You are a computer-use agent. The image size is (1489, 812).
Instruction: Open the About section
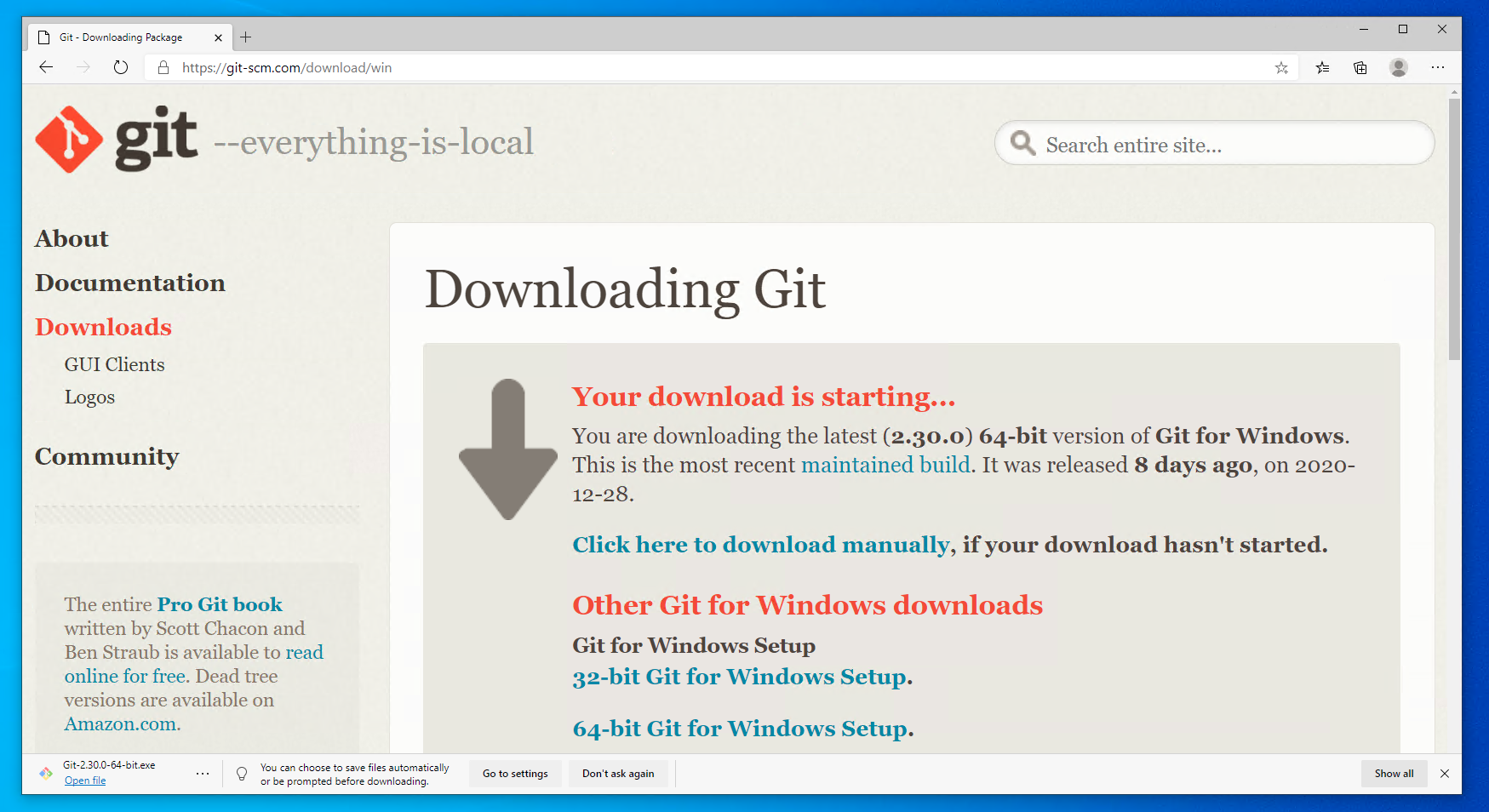[72, 238]
